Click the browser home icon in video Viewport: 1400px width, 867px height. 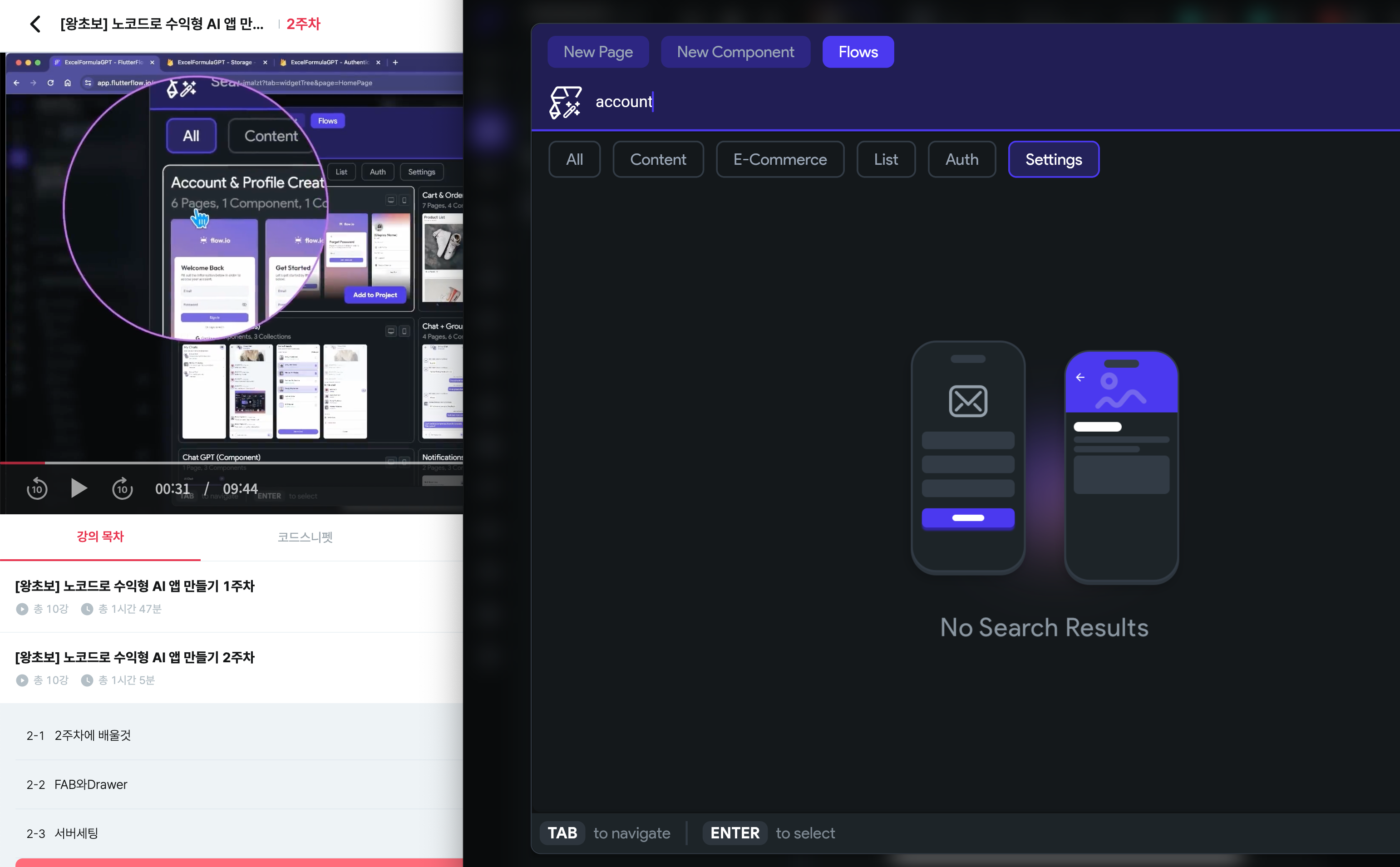pyautogui.click(x=68, y=83)
